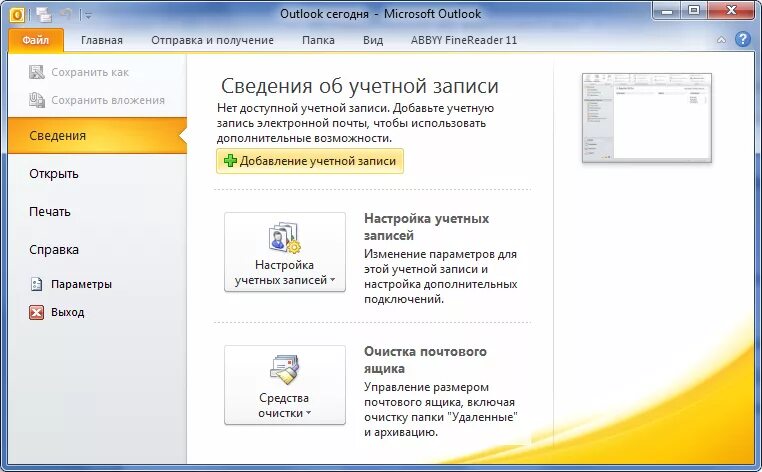The width and height of the screenshot is (762, 472).
Task: Click the Outlook window preview thumbnail
Action: coord(647,118)
